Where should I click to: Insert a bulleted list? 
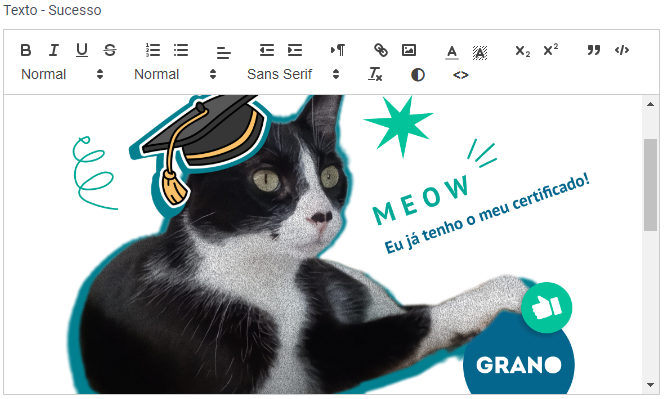(x=181, y=50)
